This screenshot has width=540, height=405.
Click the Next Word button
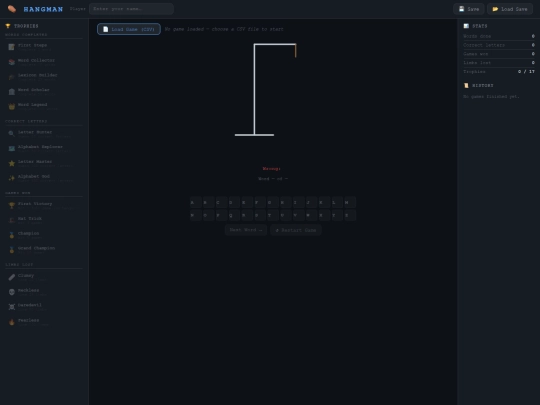[246, 230]
